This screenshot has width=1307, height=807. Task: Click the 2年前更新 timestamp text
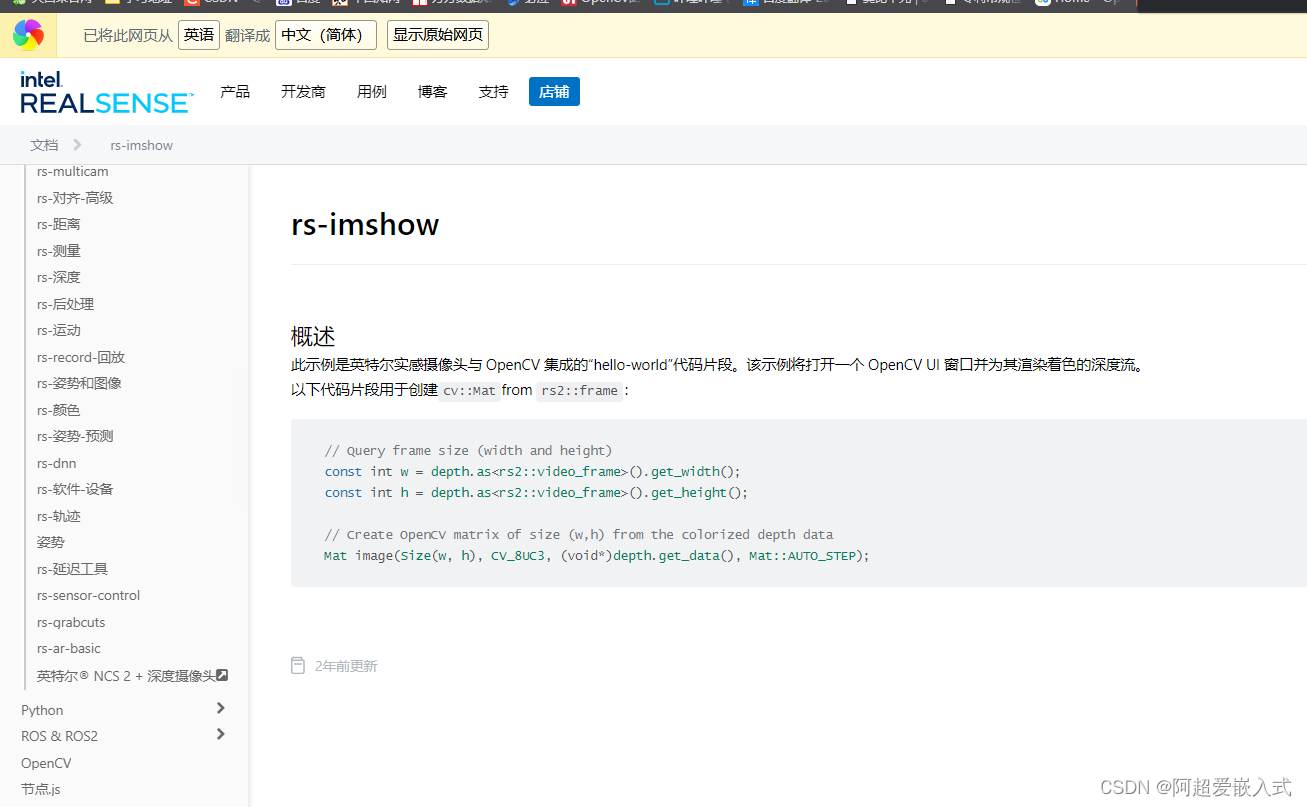346,666
